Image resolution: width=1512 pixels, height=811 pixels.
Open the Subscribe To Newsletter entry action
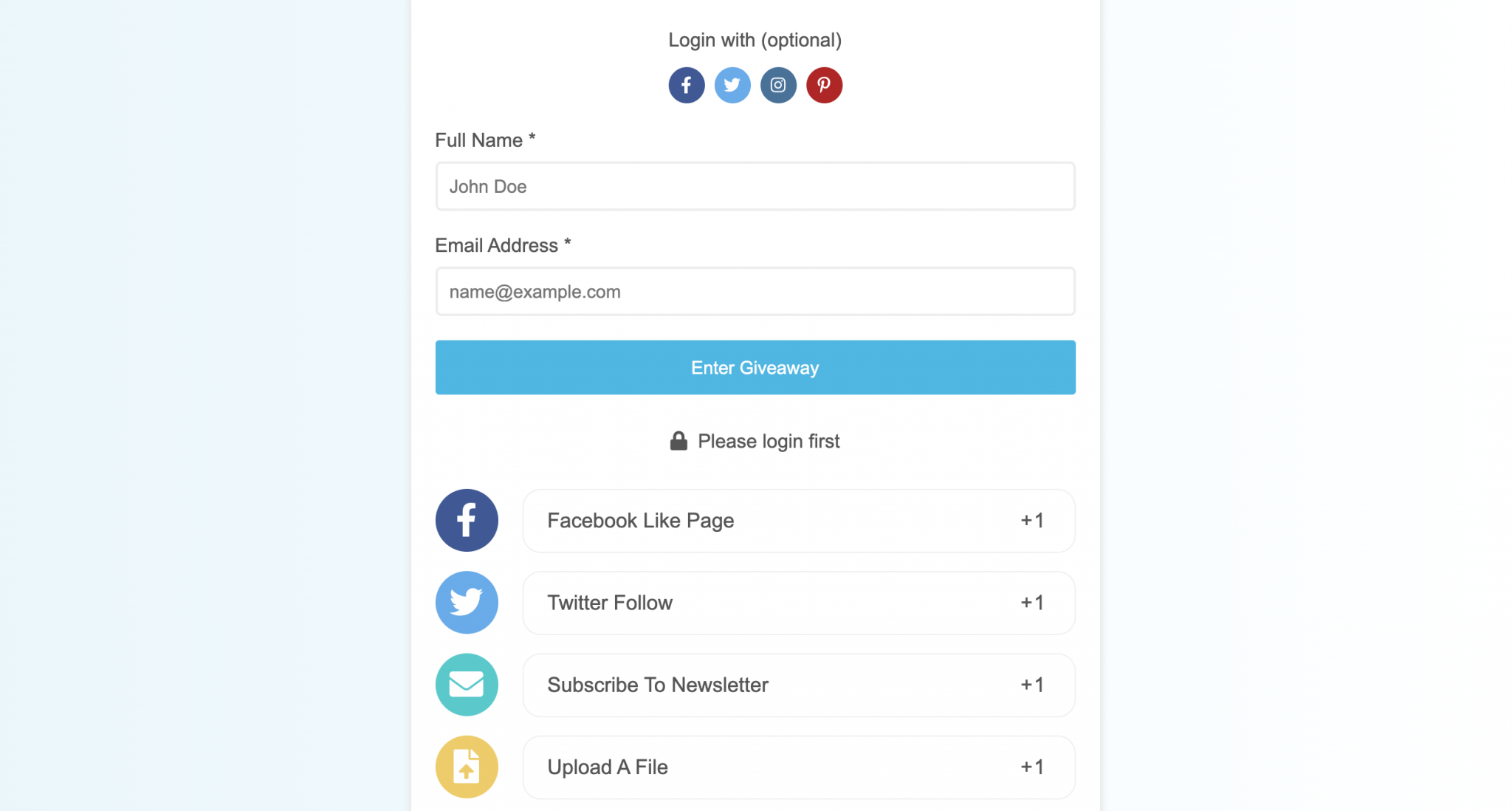pos(799,685)
